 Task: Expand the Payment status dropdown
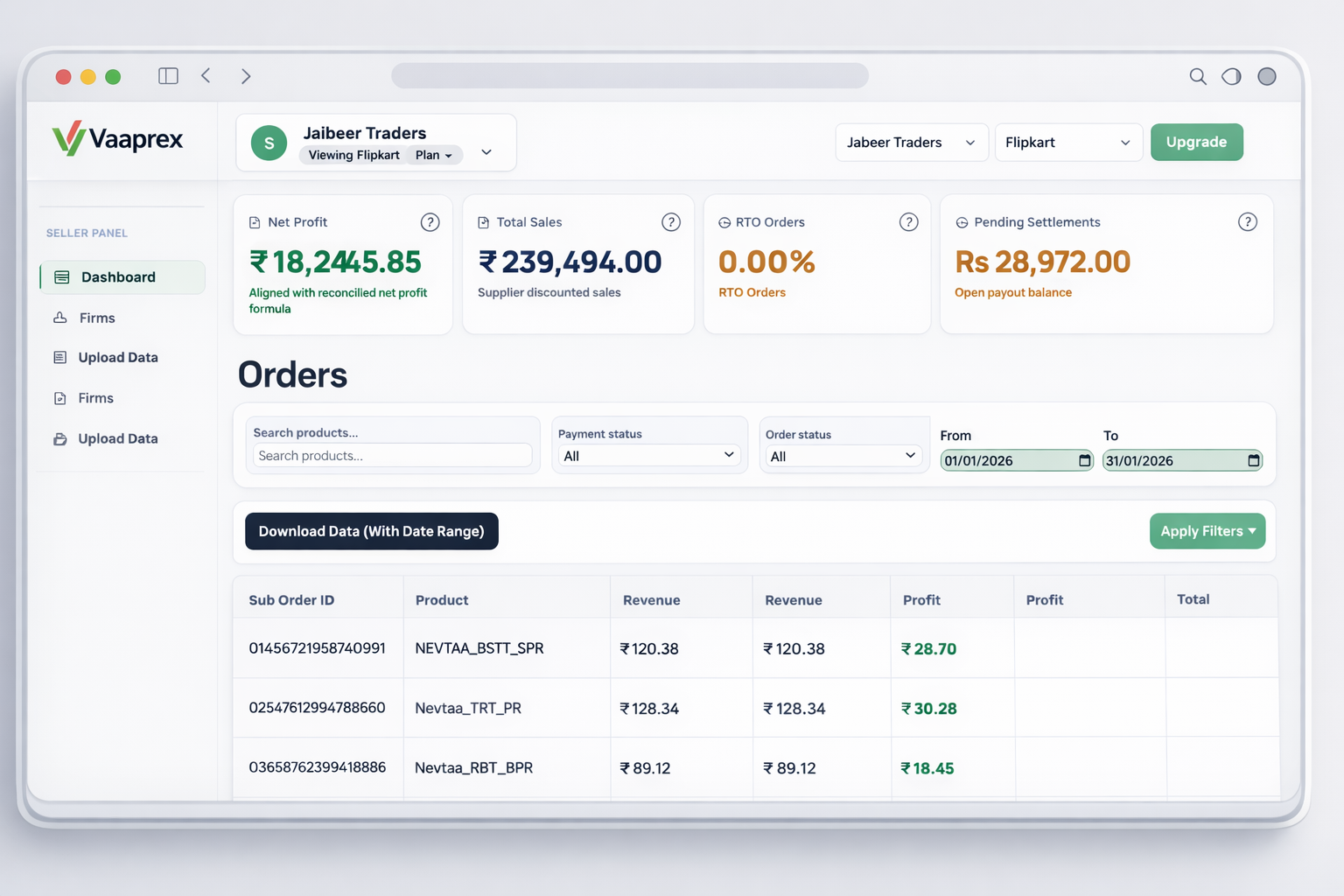pyautogui.click(x=648, y=456)
